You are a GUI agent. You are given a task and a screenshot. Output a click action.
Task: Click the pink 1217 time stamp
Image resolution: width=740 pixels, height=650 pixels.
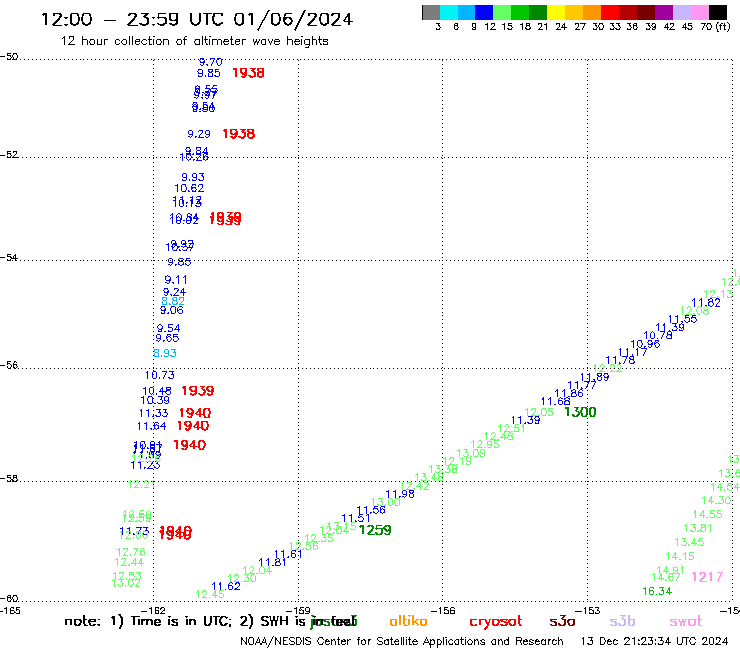pyautogui.click(x=707, y=577)
